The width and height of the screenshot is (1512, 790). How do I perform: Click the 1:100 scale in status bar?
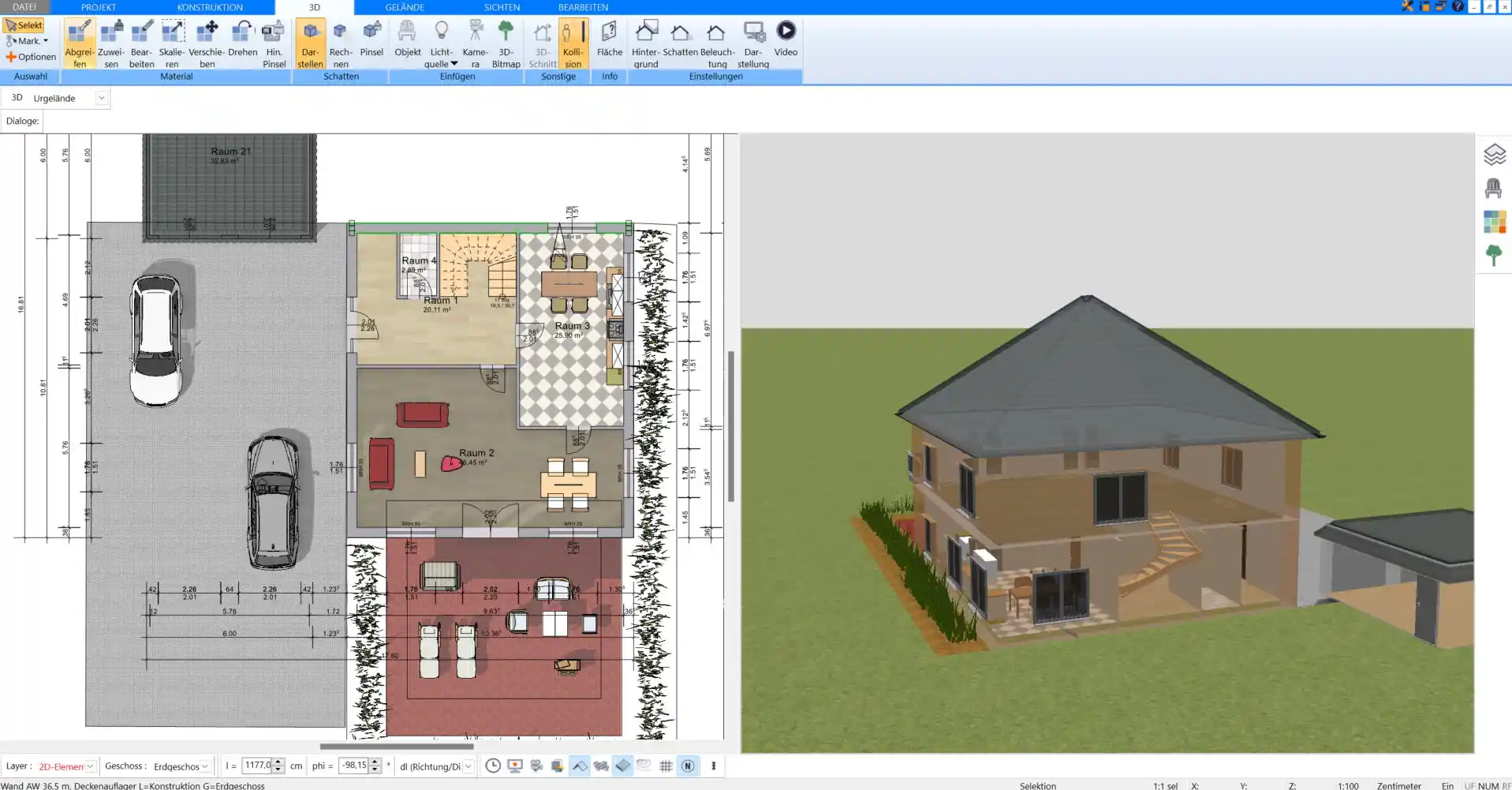(1348, 785)
